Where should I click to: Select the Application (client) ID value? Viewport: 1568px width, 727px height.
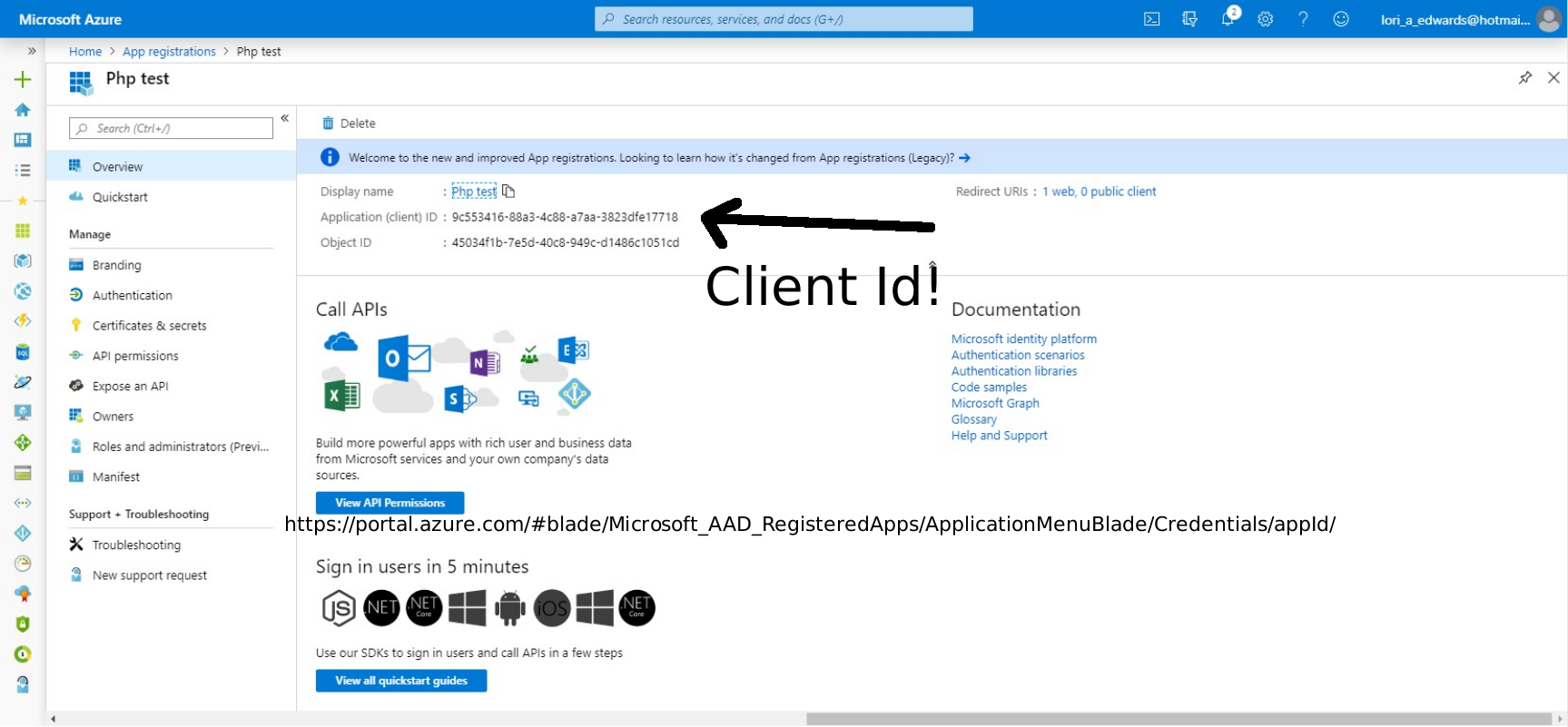[x=565, y=217]
